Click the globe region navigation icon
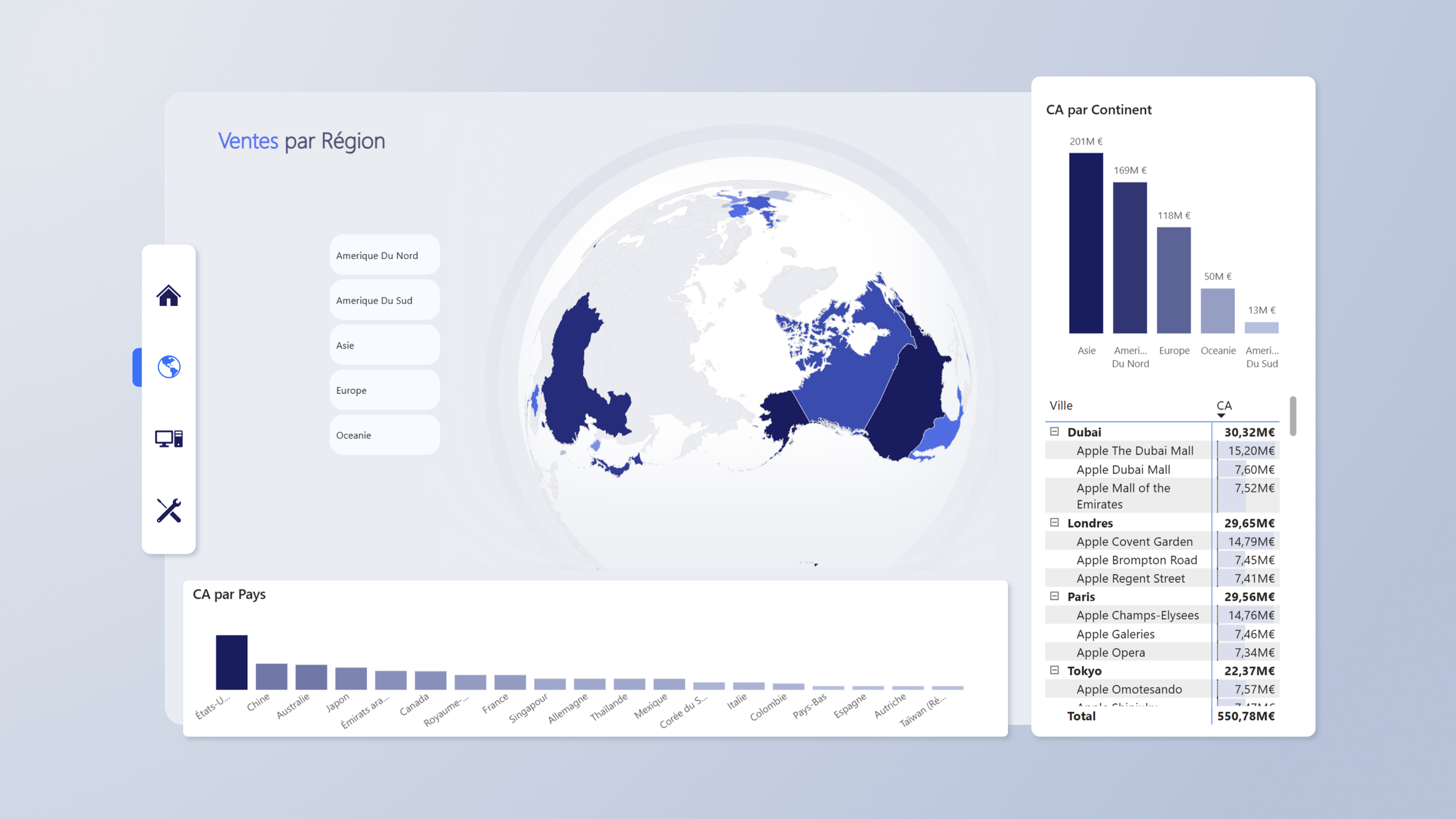The height and width of the screenshot is (819, 1456). click(x=168, y=367)
